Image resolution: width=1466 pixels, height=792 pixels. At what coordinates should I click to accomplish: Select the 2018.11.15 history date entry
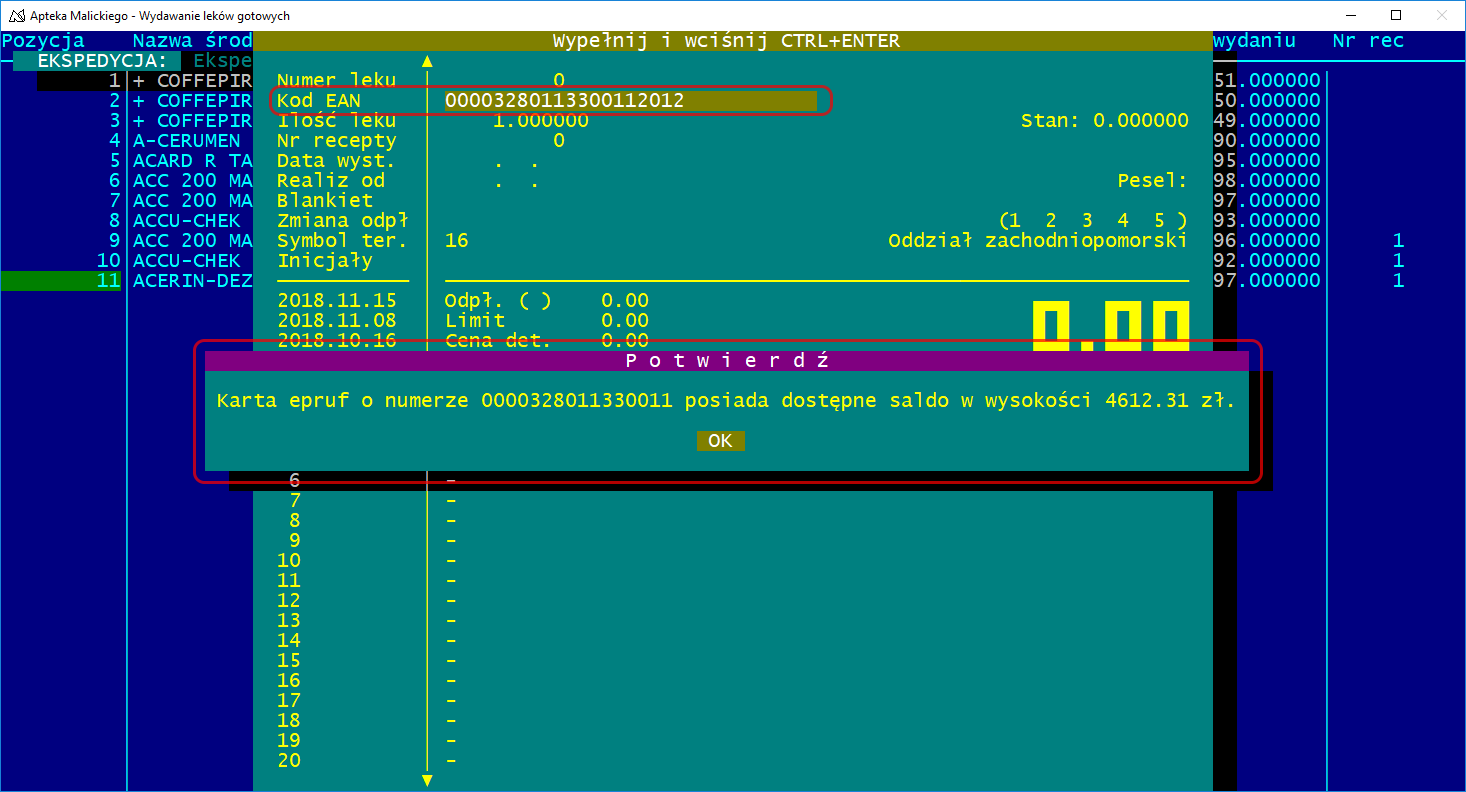click(336, 301)
